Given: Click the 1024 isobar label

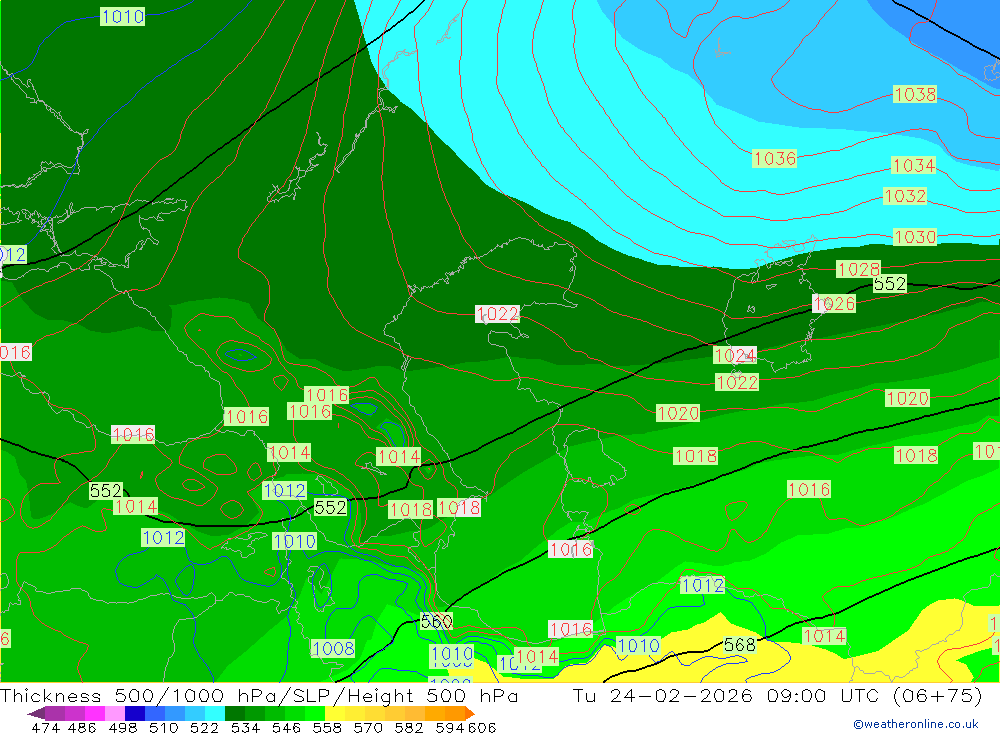Looking at the screenshot, I should (735, 355).
